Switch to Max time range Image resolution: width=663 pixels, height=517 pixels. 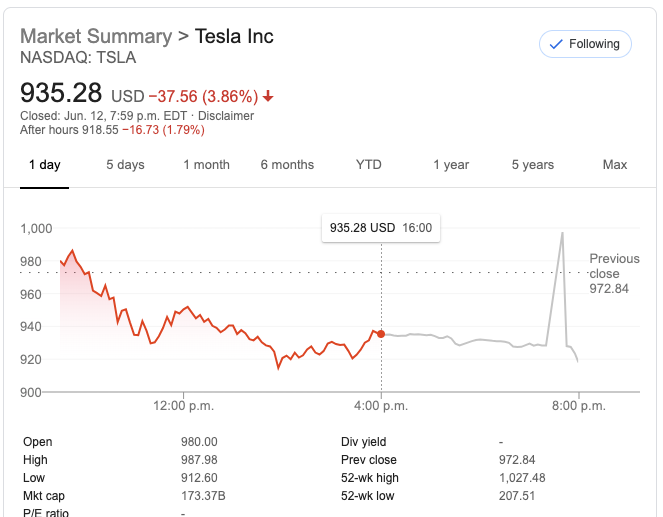[615, 165]
